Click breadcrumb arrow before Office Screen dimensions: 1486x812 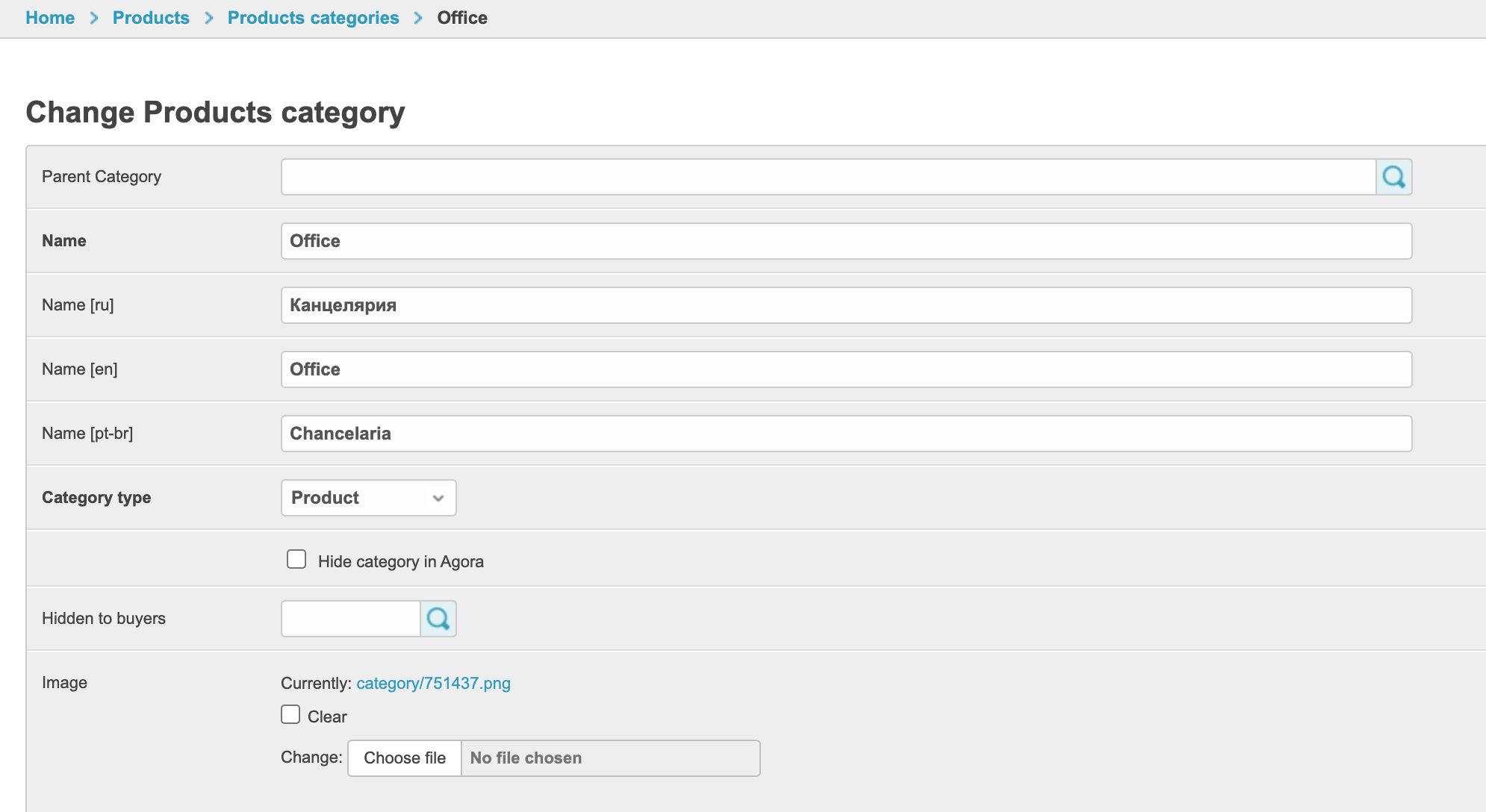point(418,18)
